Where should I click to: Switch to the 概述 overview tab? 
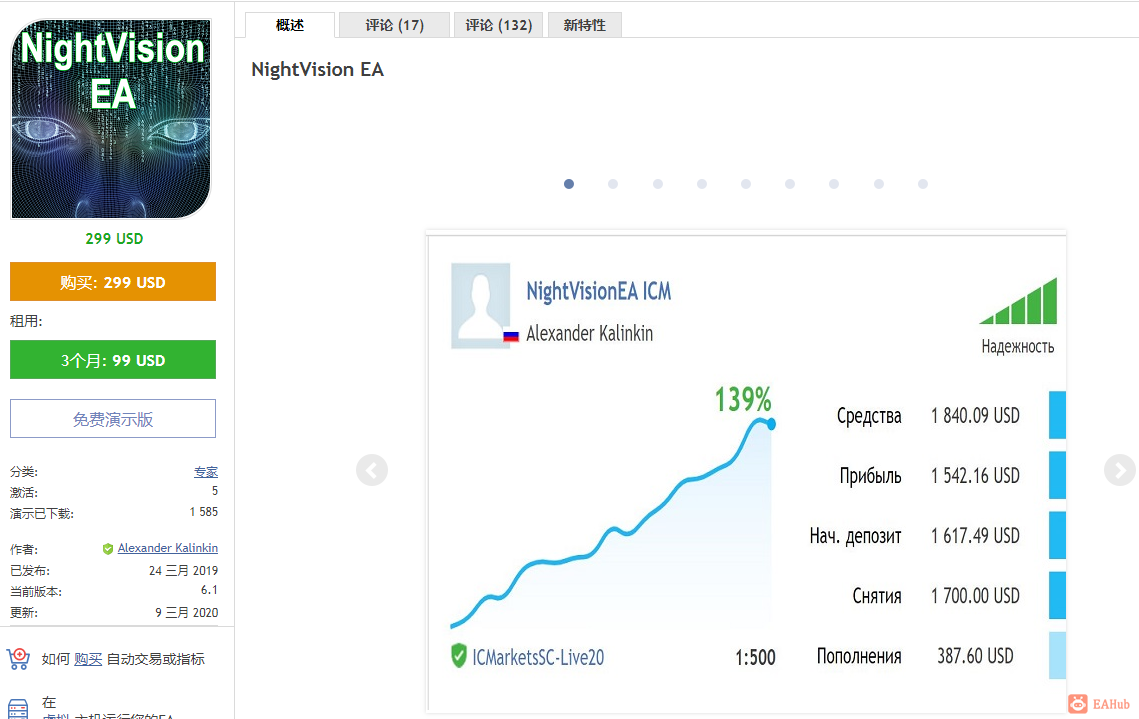point(290,25)
